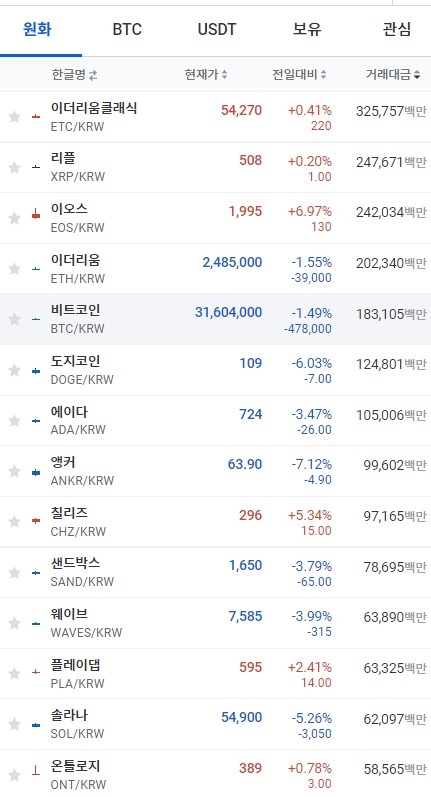Viewport: 431px width, 797px height.
Task: Open 샌드박스 SAND/KRW market
Action: click(x=216, y=572)
